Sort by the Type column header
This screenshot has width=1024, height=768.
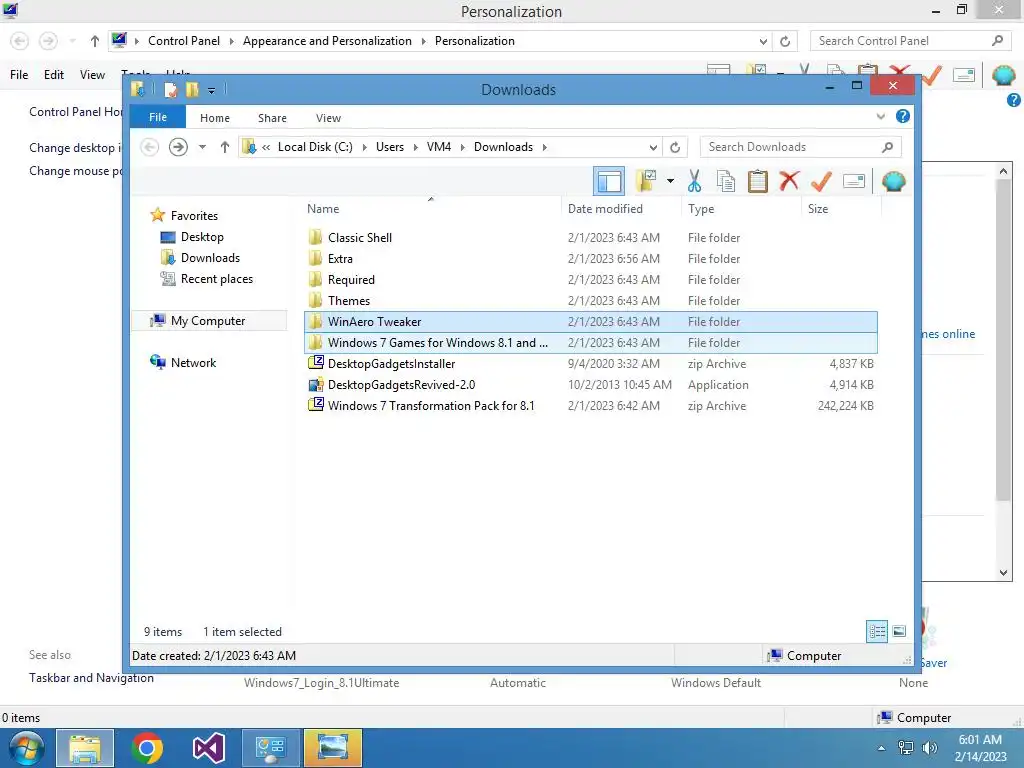tap(741, 208)
